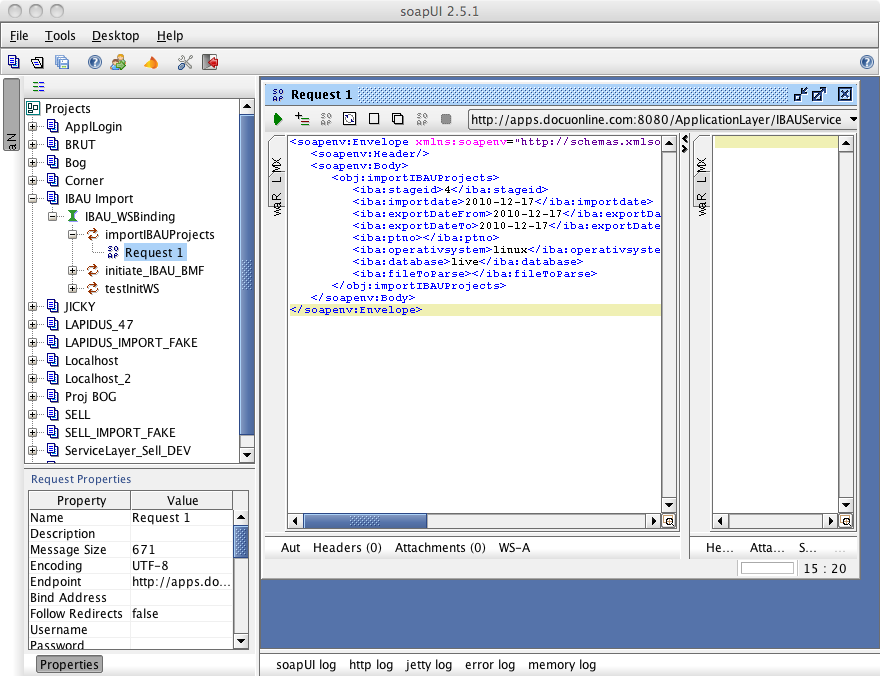Show the http log panel
This screenshot has height=676, width=880.
coord(370,665)
